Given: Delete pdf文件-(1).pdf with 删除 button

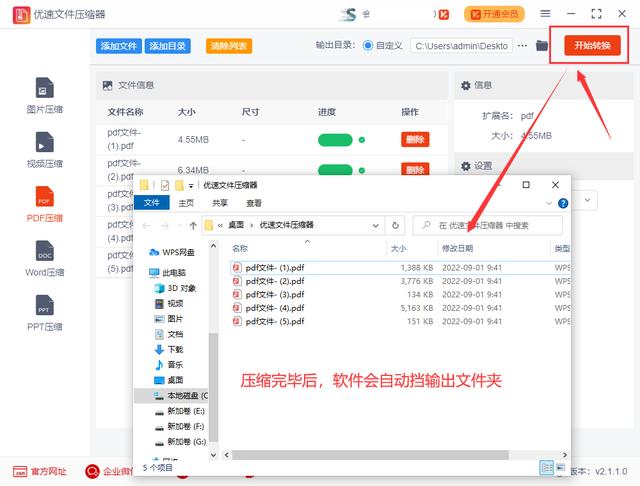Looking at the screenshot, I should [x=415, y=140].
